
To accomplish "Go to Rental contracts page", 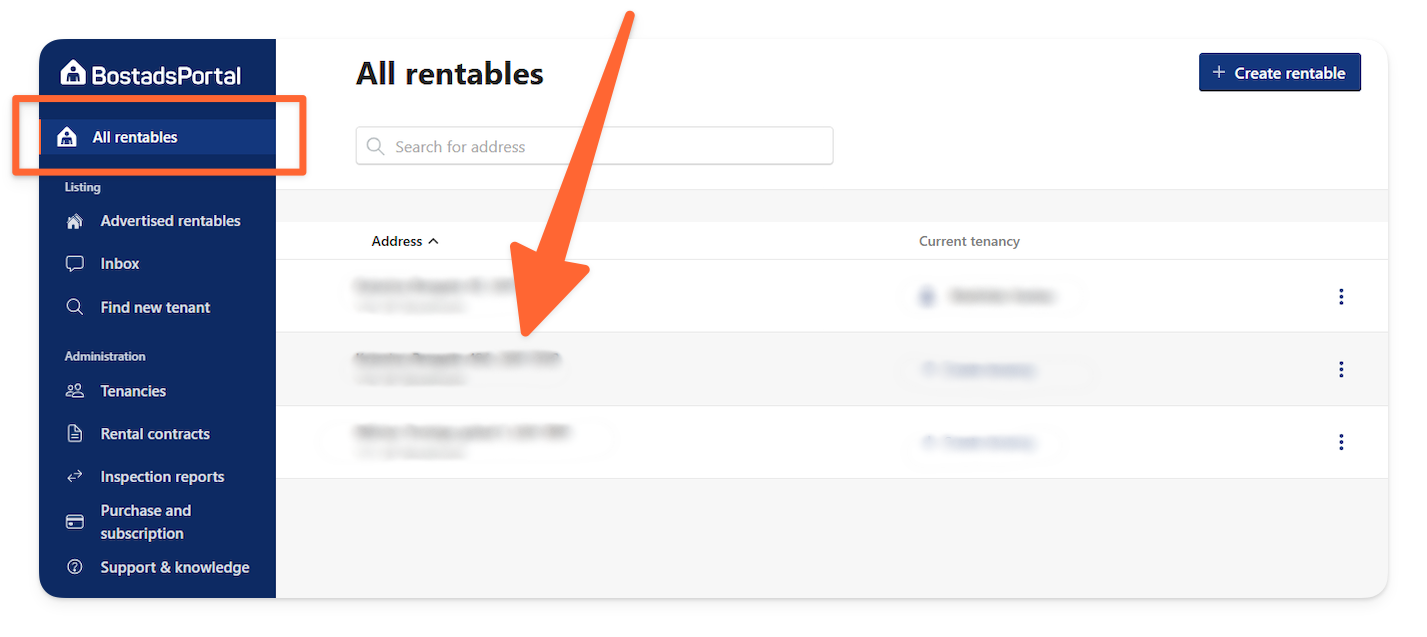I will (x=155, y=434).
